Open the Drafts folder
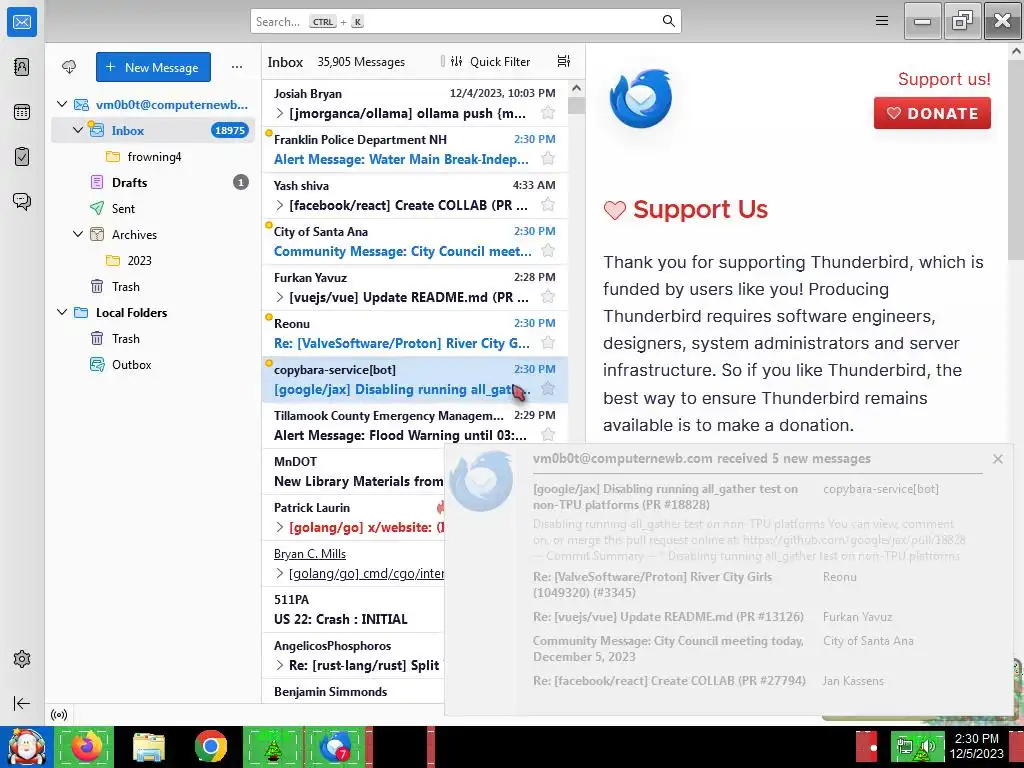 point(153,182)
